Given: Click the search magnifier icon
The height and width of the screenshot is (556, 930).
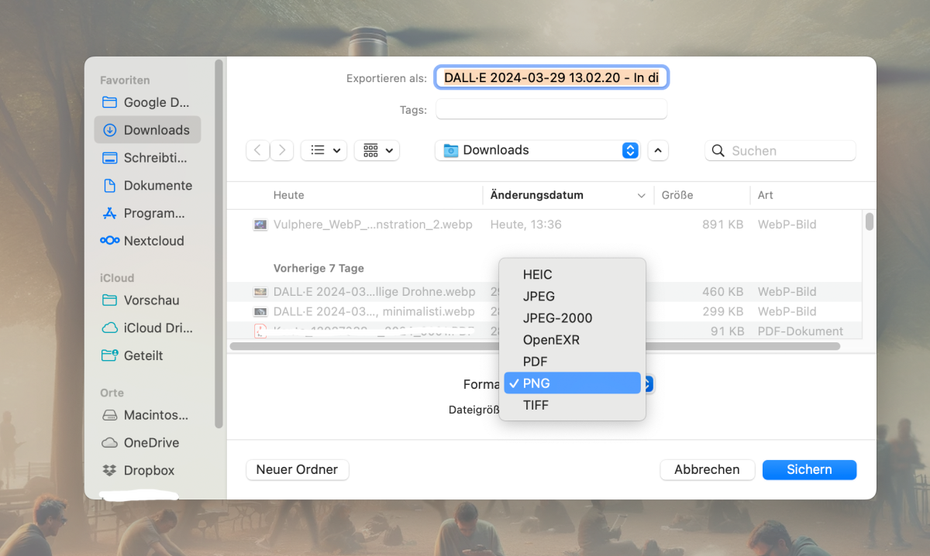Looking at the screenshot, I should tap(718, 151).
